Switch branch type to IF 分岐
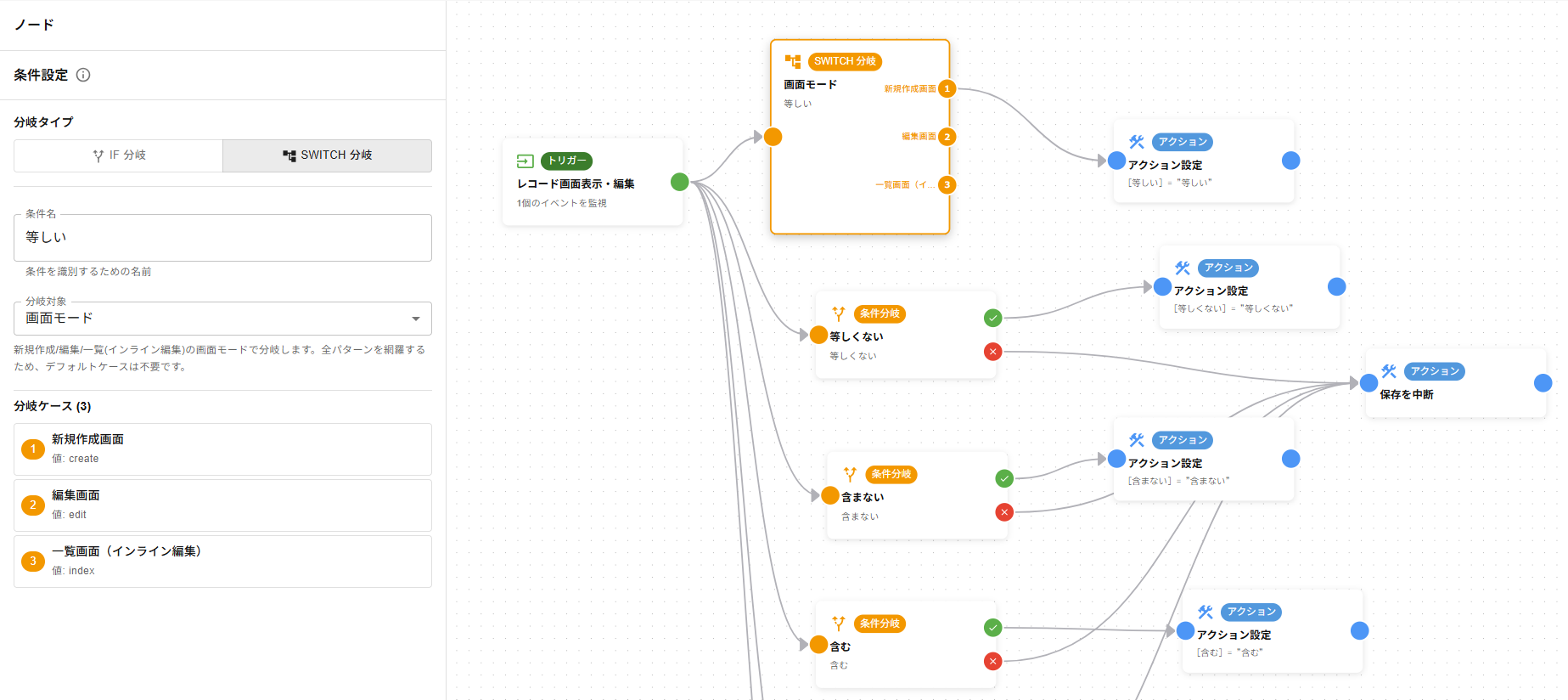 click(x=119, y=155)
